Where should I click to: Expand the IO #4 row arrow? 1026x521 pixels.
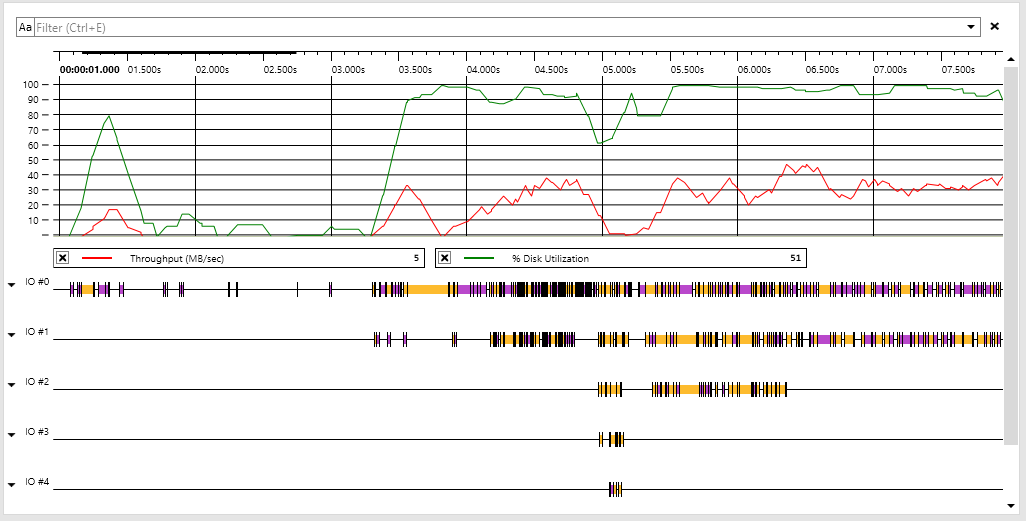pos(11,485)
